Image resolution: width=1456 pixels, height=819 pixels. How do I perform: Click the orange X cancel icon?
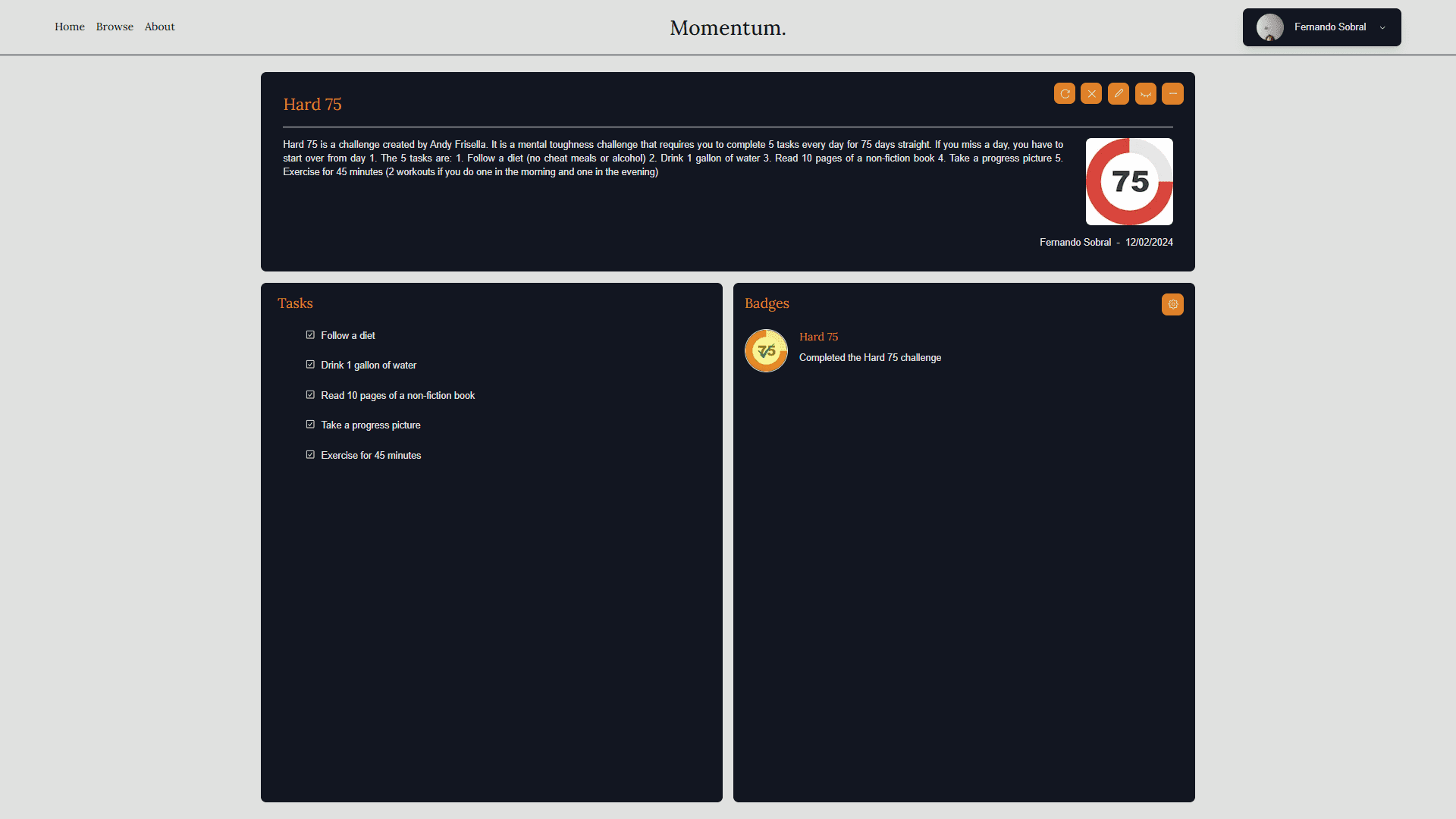point(1091,93)
